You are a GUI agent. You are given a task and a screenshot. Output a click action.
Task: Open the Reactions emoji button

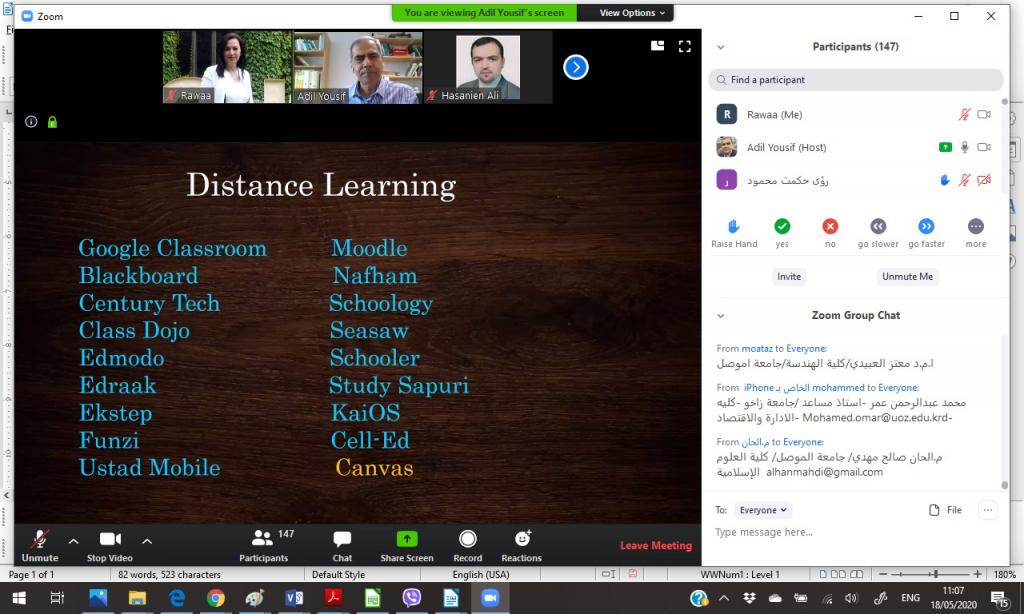point(521,540)
